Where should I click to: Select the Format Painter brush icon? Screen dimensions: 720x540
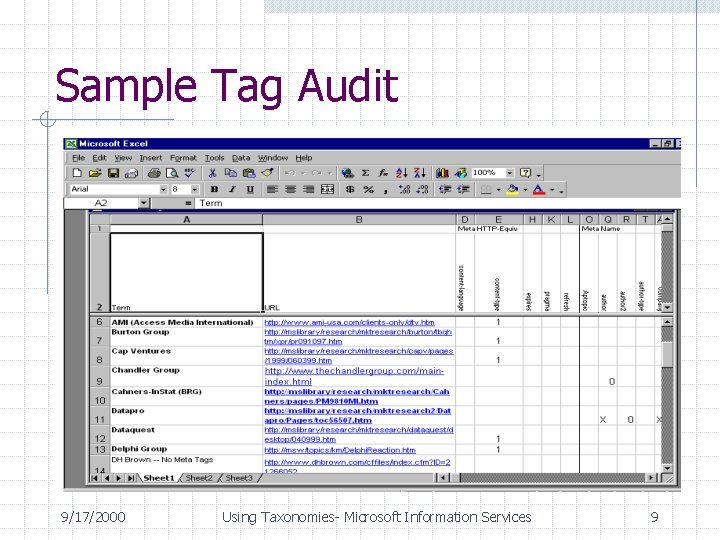tap(267, 173)
